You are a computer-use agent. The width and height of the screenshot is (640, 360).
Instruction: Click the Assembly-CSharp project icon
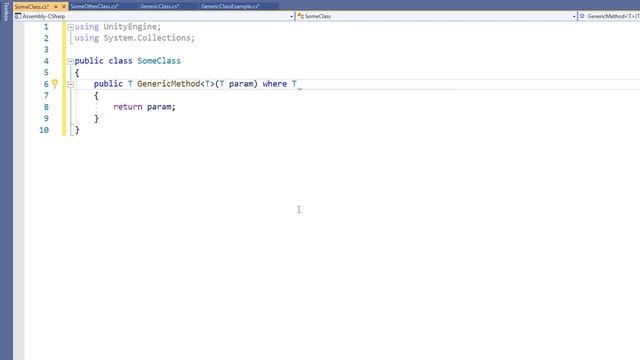pos(18,16)
